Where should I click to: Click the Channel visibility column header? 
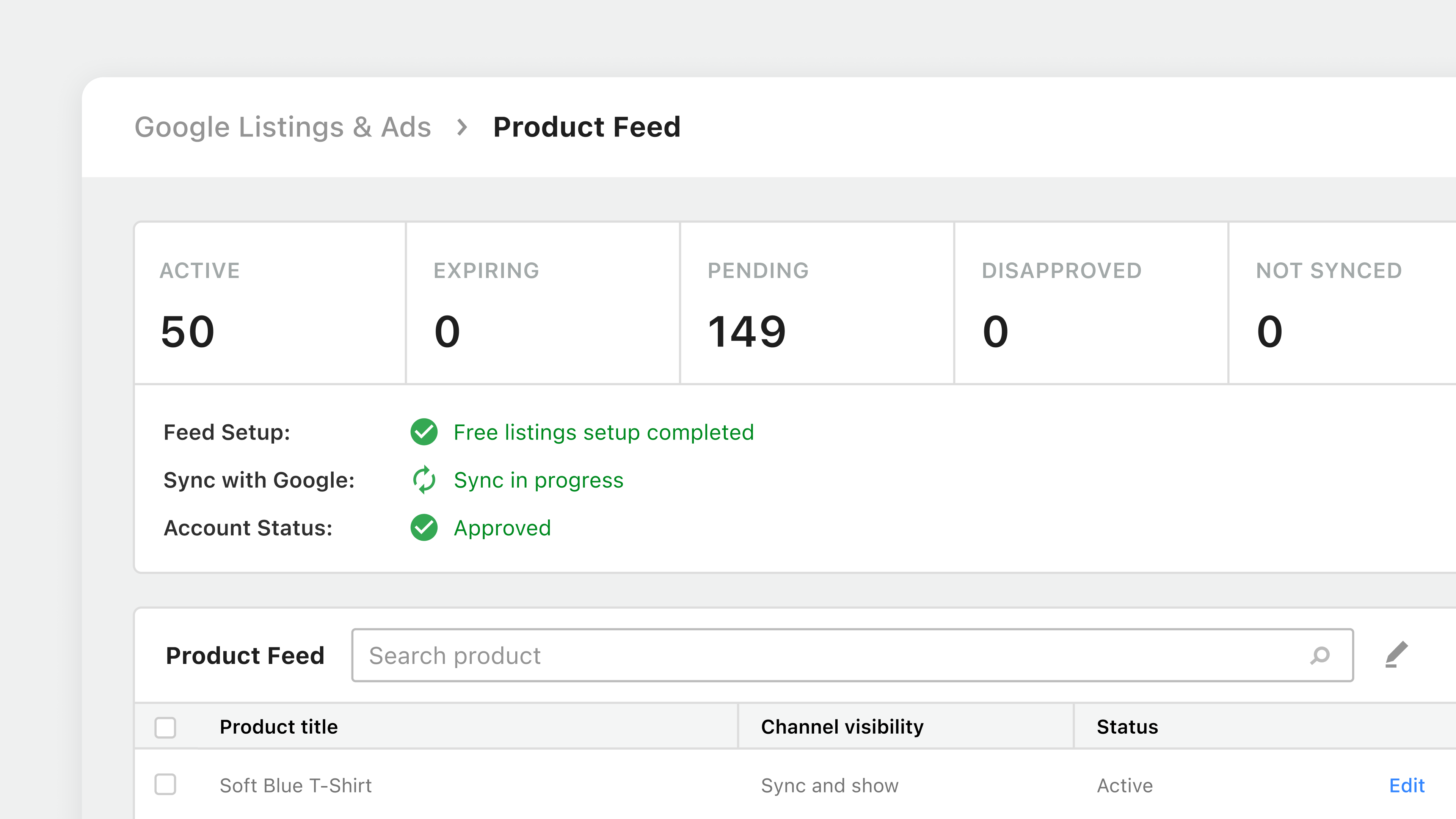pos(842,727)
